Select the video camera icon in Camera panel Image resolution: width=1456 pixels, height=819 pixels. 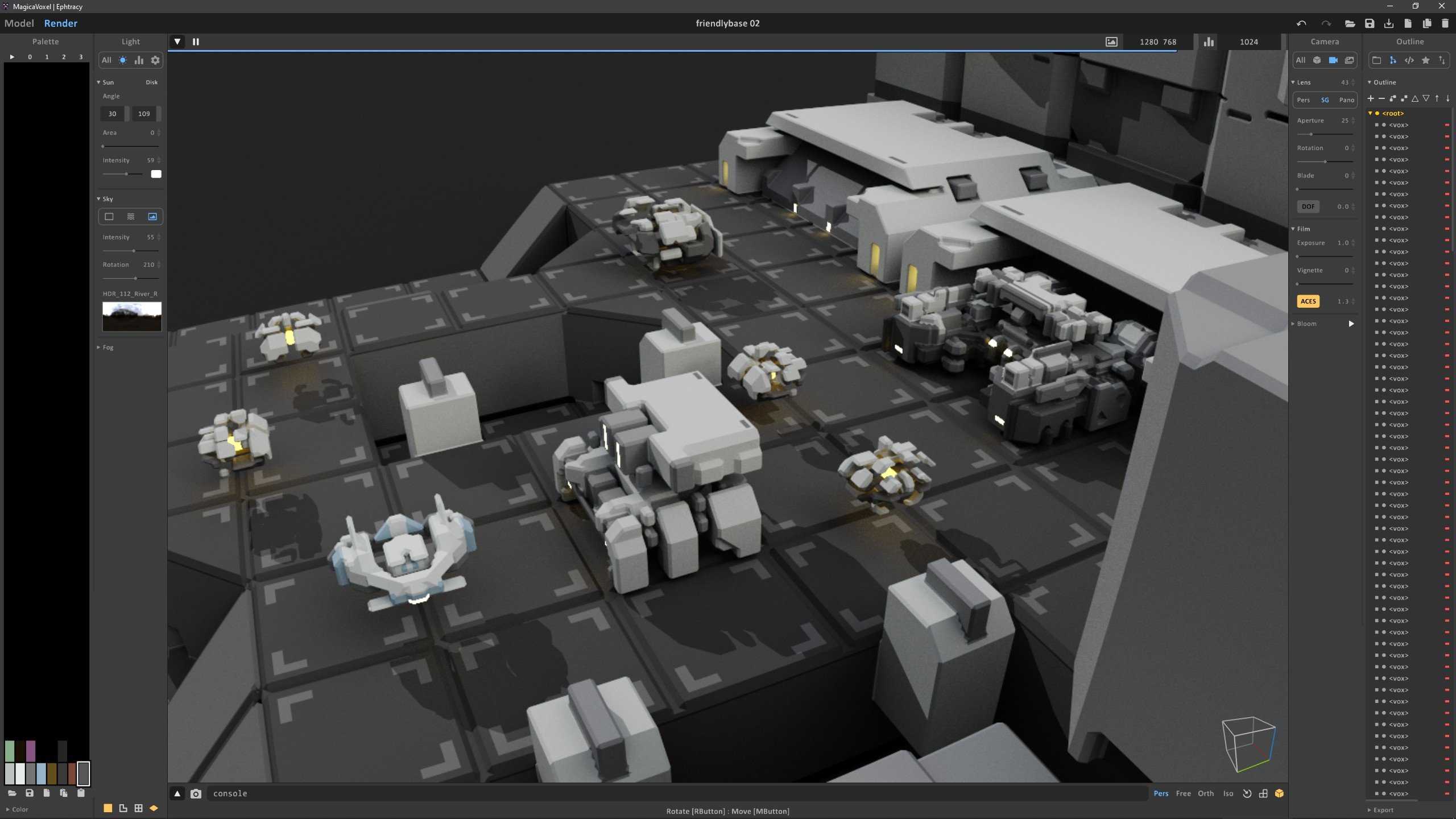coord(1333,60)
